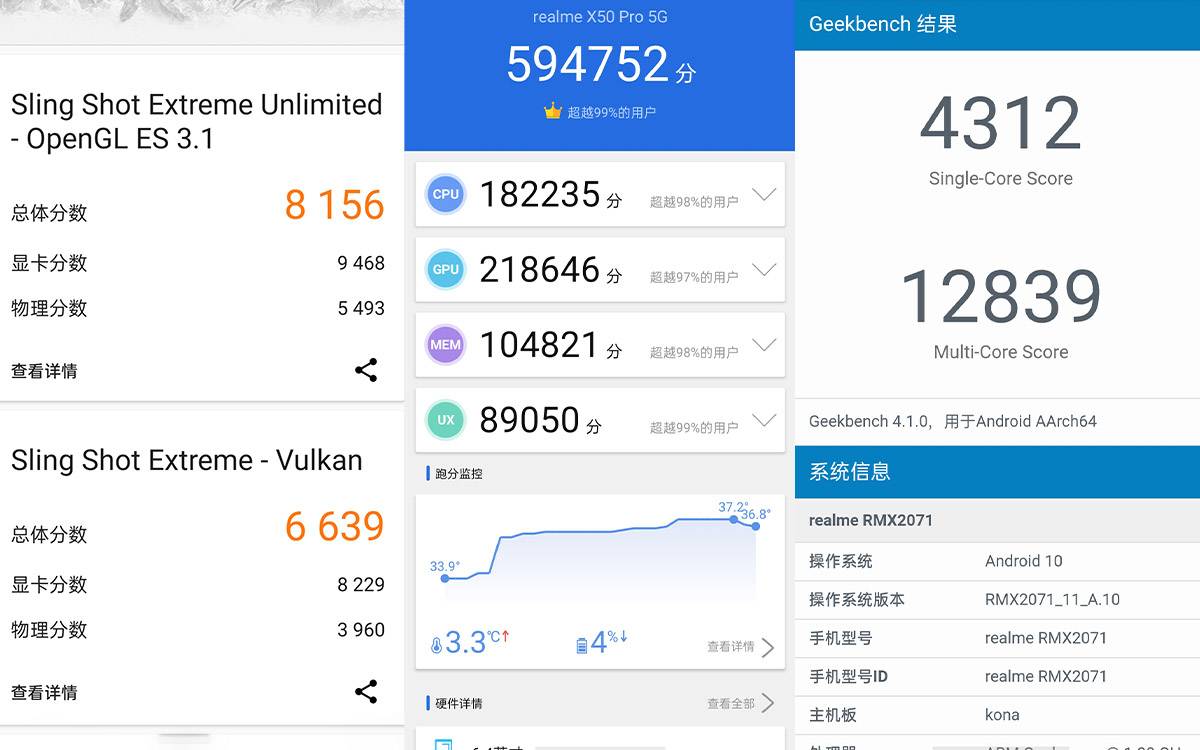1200x750 pixels.
Task: Tap the 594752 total score banner
Action: point(598,65)
